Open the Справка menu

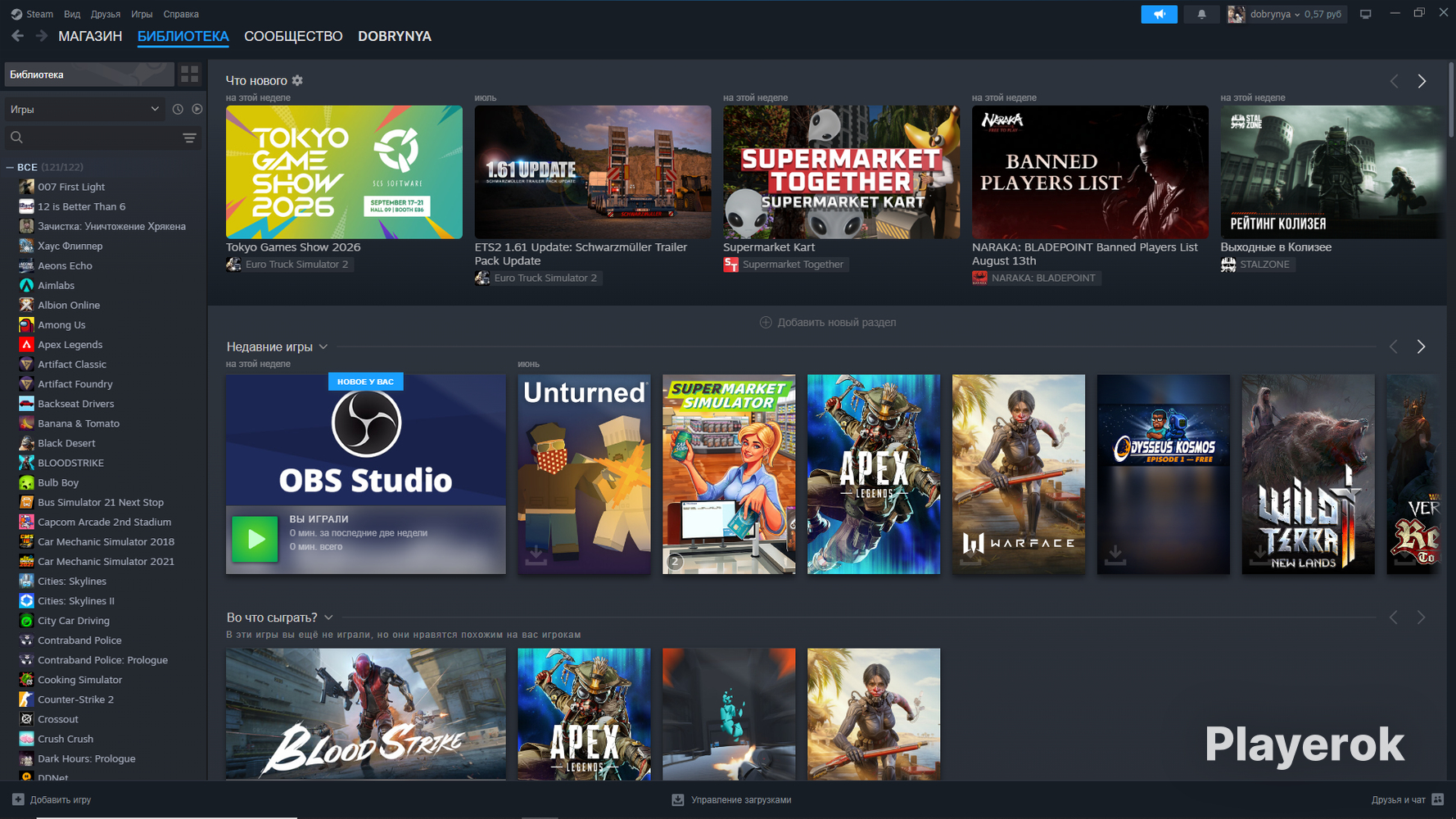tap(181, 14)
